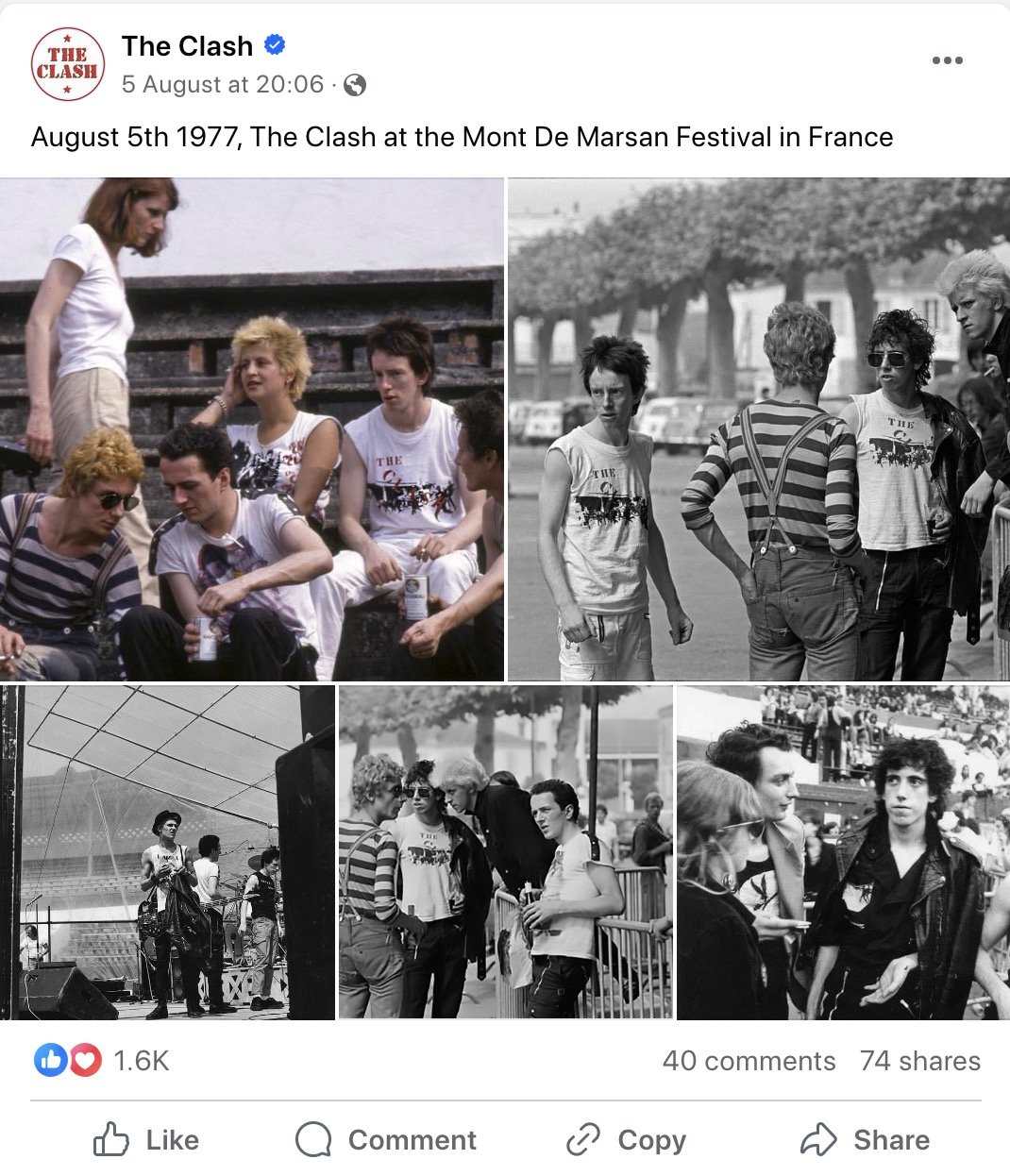Open the color photo of band sitting

point(251,429)
